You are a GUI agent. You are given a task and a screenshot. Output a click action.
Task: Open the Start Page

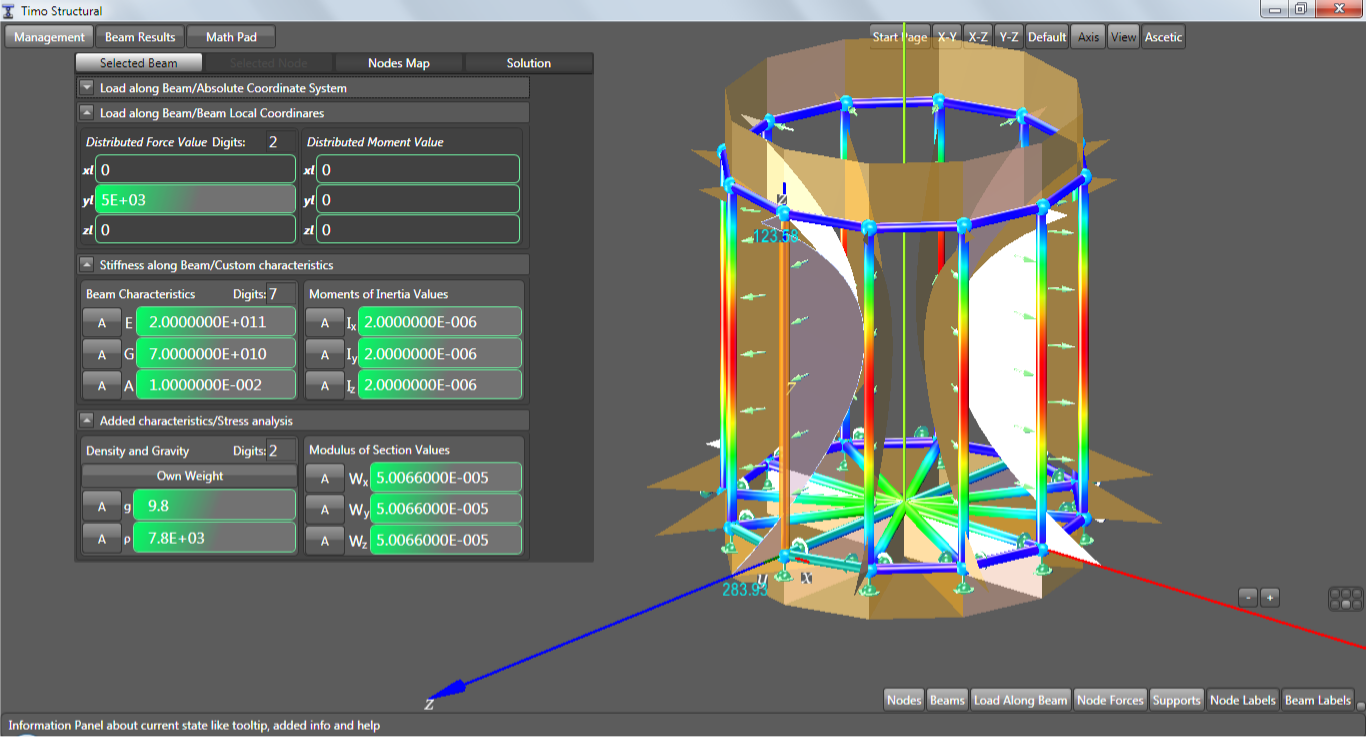[898, 36]
